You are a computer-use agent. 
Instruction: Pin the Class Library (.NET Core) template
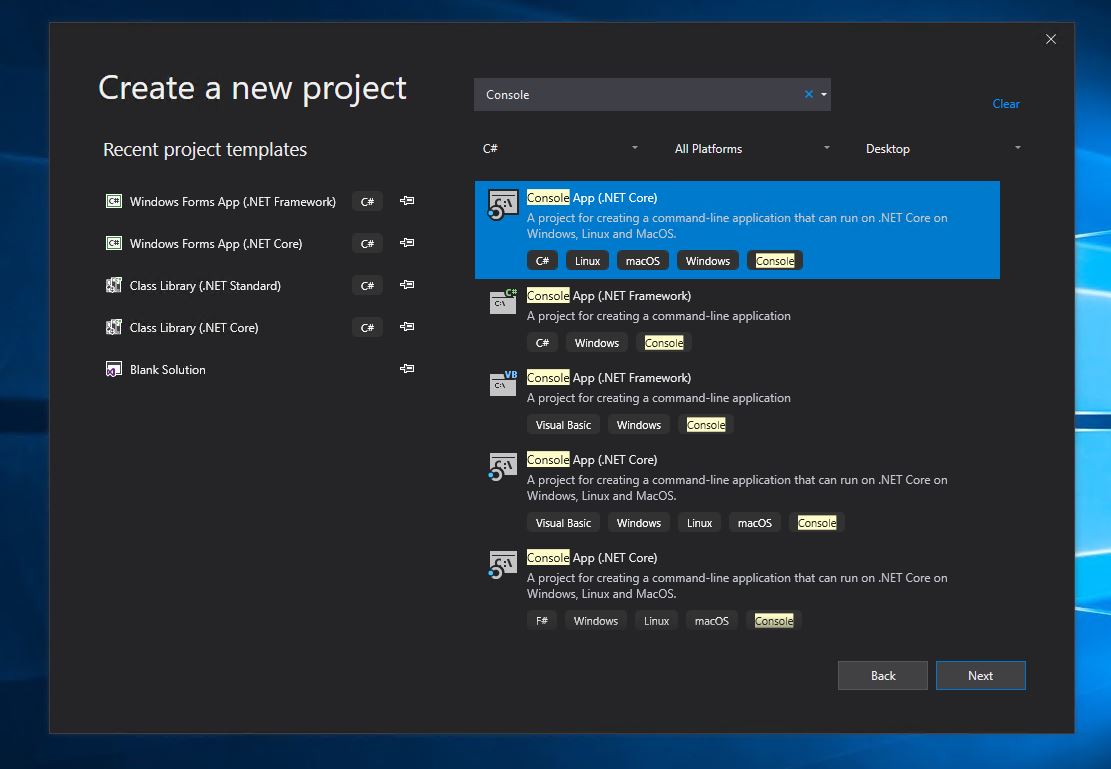[407, 327]
